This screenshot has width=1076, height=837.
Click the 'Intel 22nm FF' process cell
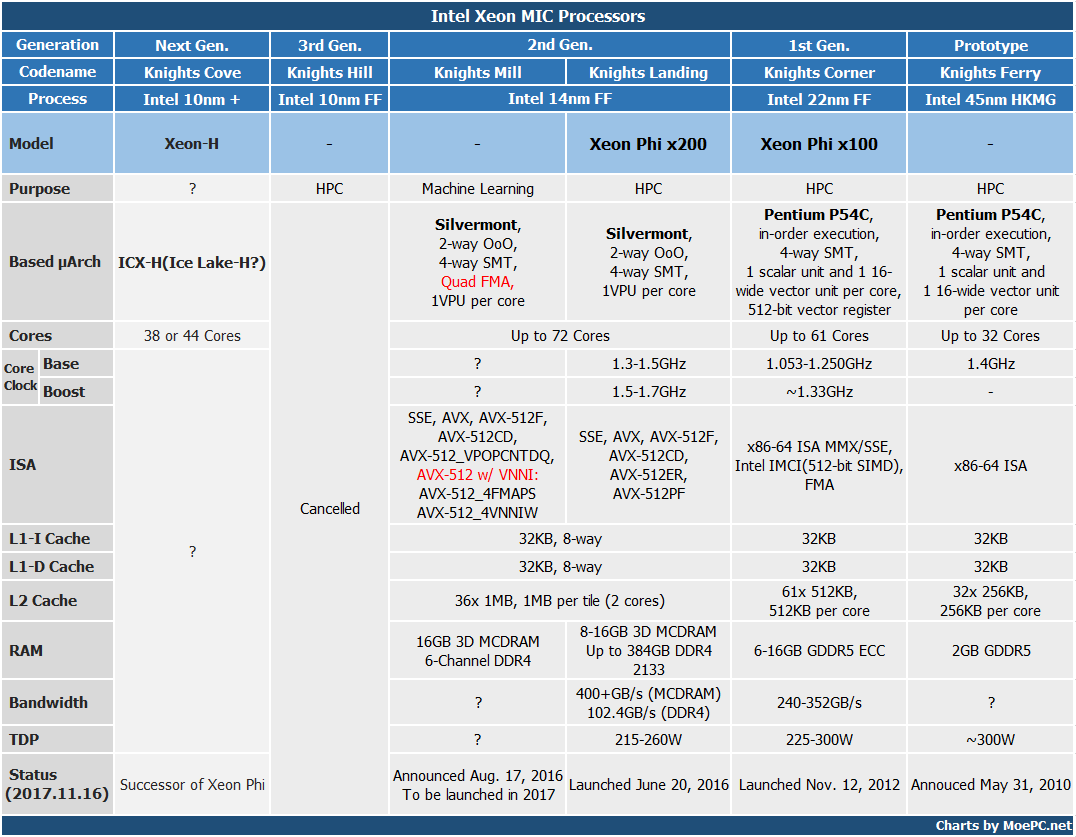(819, 99)
